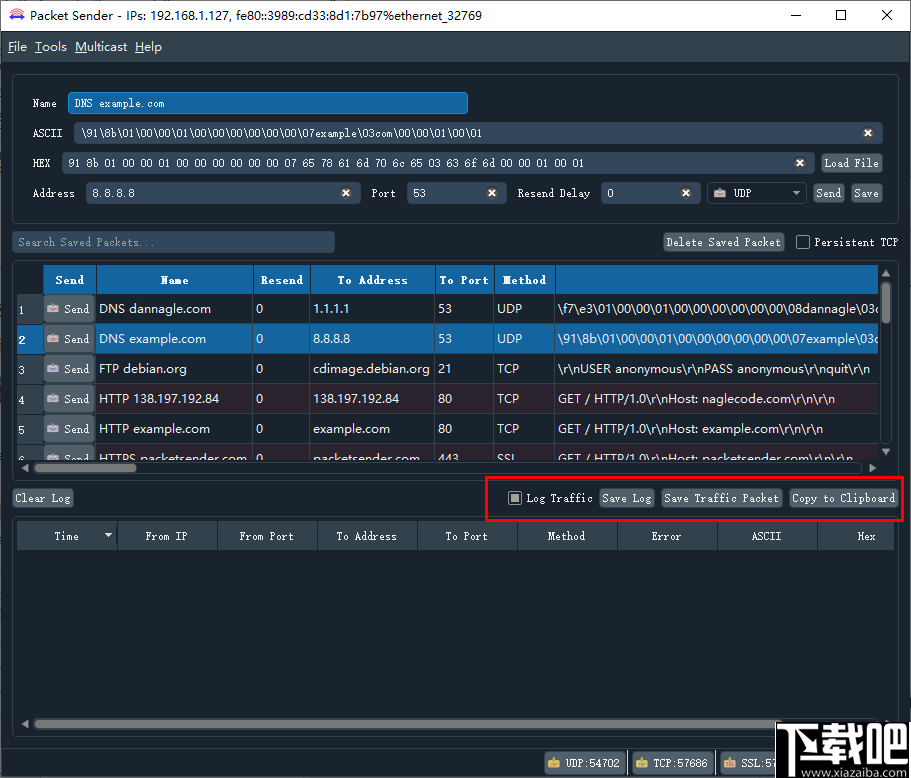Clear the Port 53 field with its X icon
This screenshot has width=911, height=778.
pyautogui.click(x=491, y=193)
